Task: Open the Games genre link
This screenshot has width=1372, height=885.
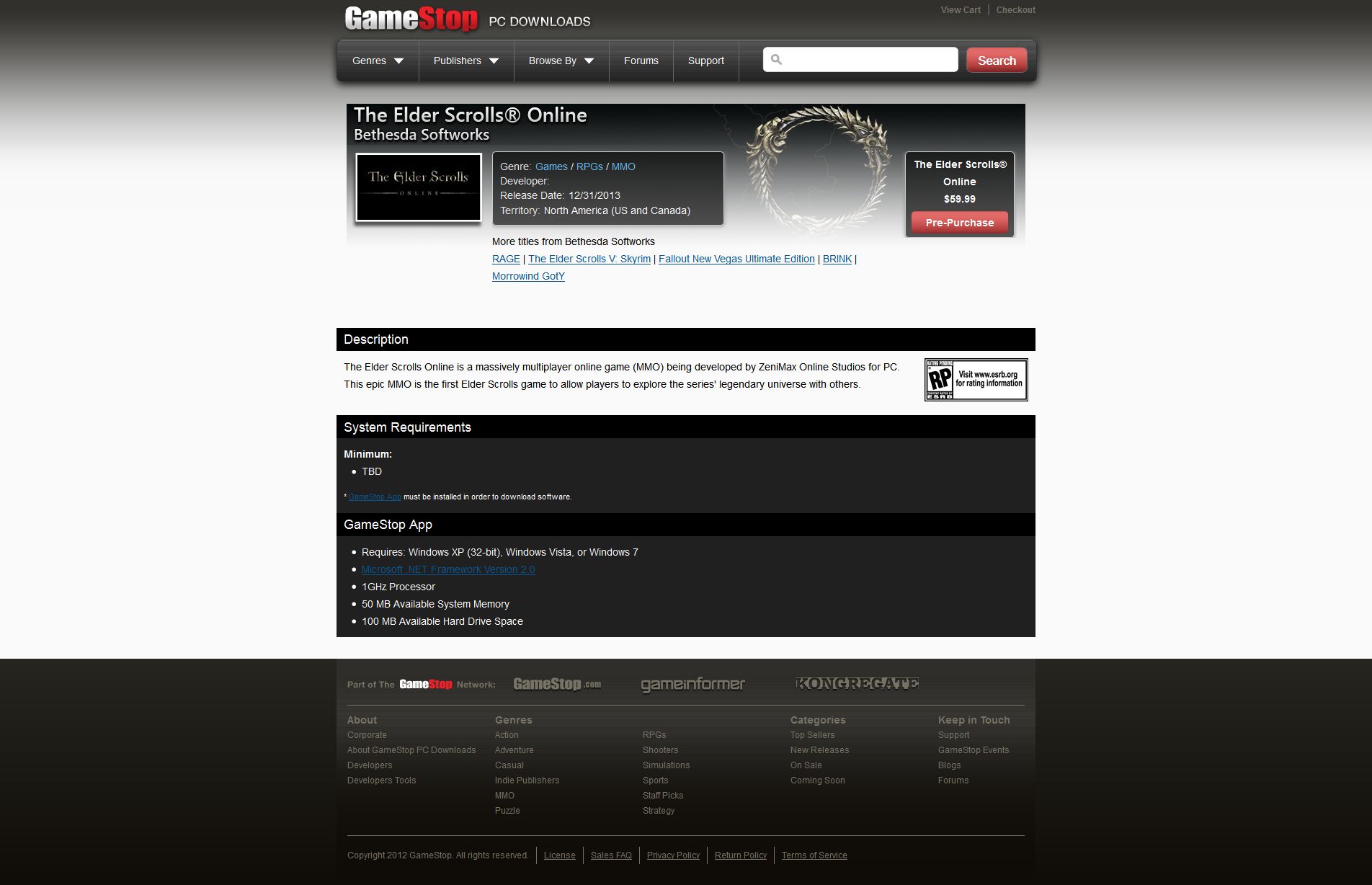Action: (551, 166)
